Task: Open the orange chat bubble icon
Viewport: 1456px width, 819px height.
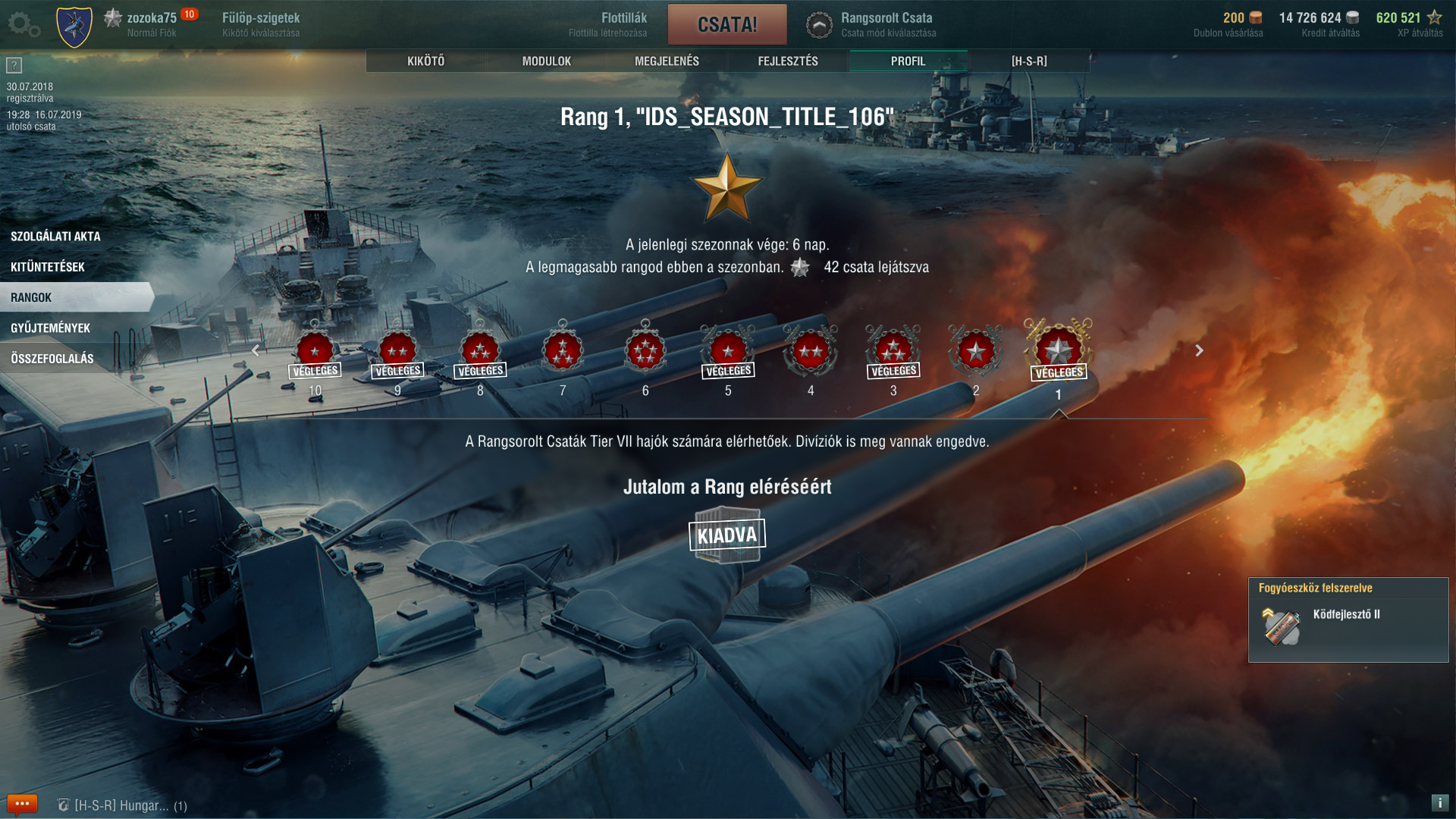Action: point(22,804)
